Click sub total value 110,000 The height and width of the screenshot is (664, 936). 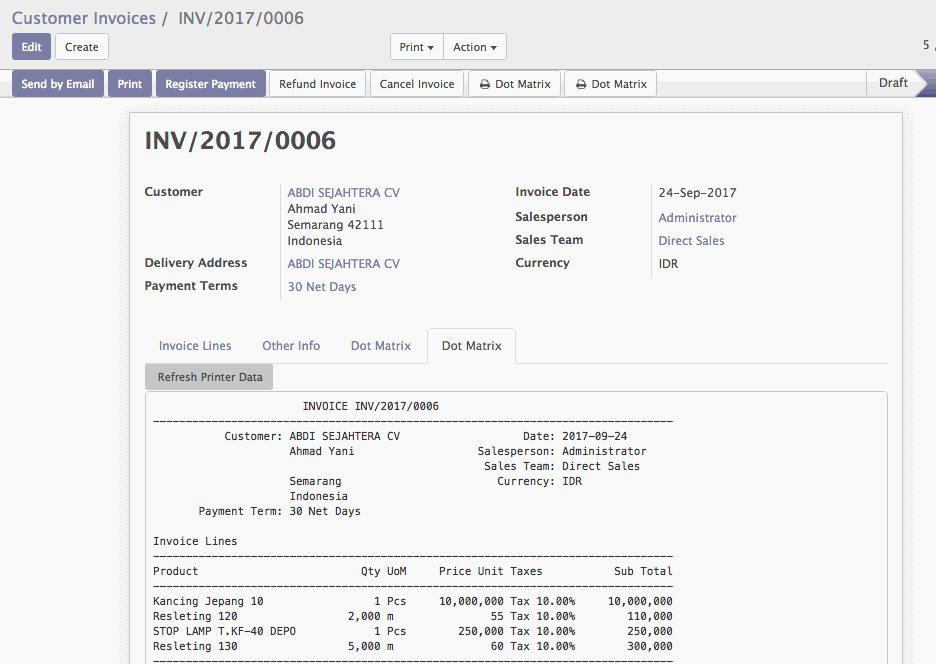pos(649,616)
